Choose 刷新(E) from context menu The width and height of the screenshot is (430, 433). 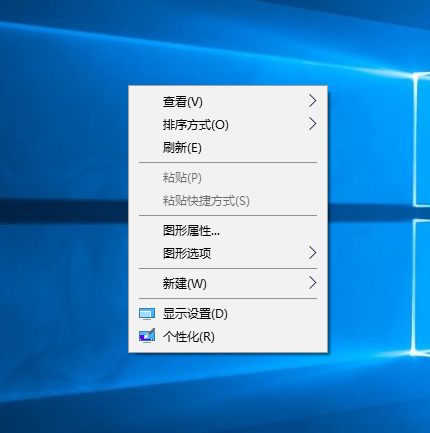point(228,148)
